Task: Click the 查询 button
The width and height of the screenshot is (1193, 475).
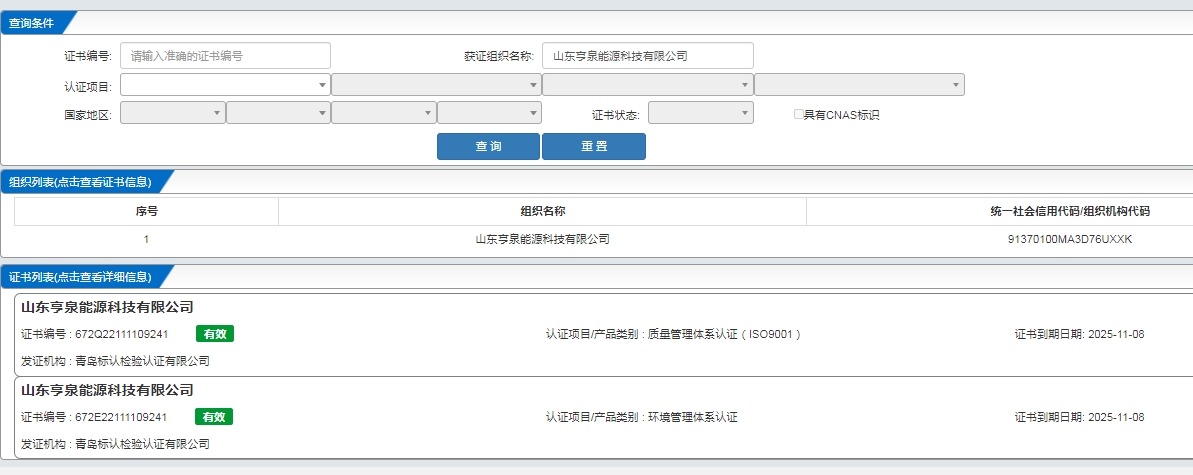Action: [488, 147]
